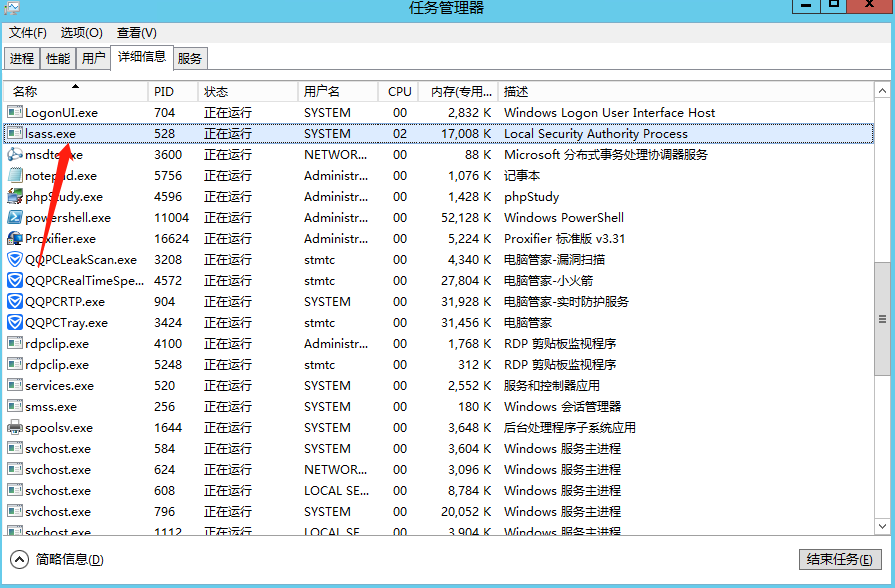Open the 文件(F) menu

28,33
